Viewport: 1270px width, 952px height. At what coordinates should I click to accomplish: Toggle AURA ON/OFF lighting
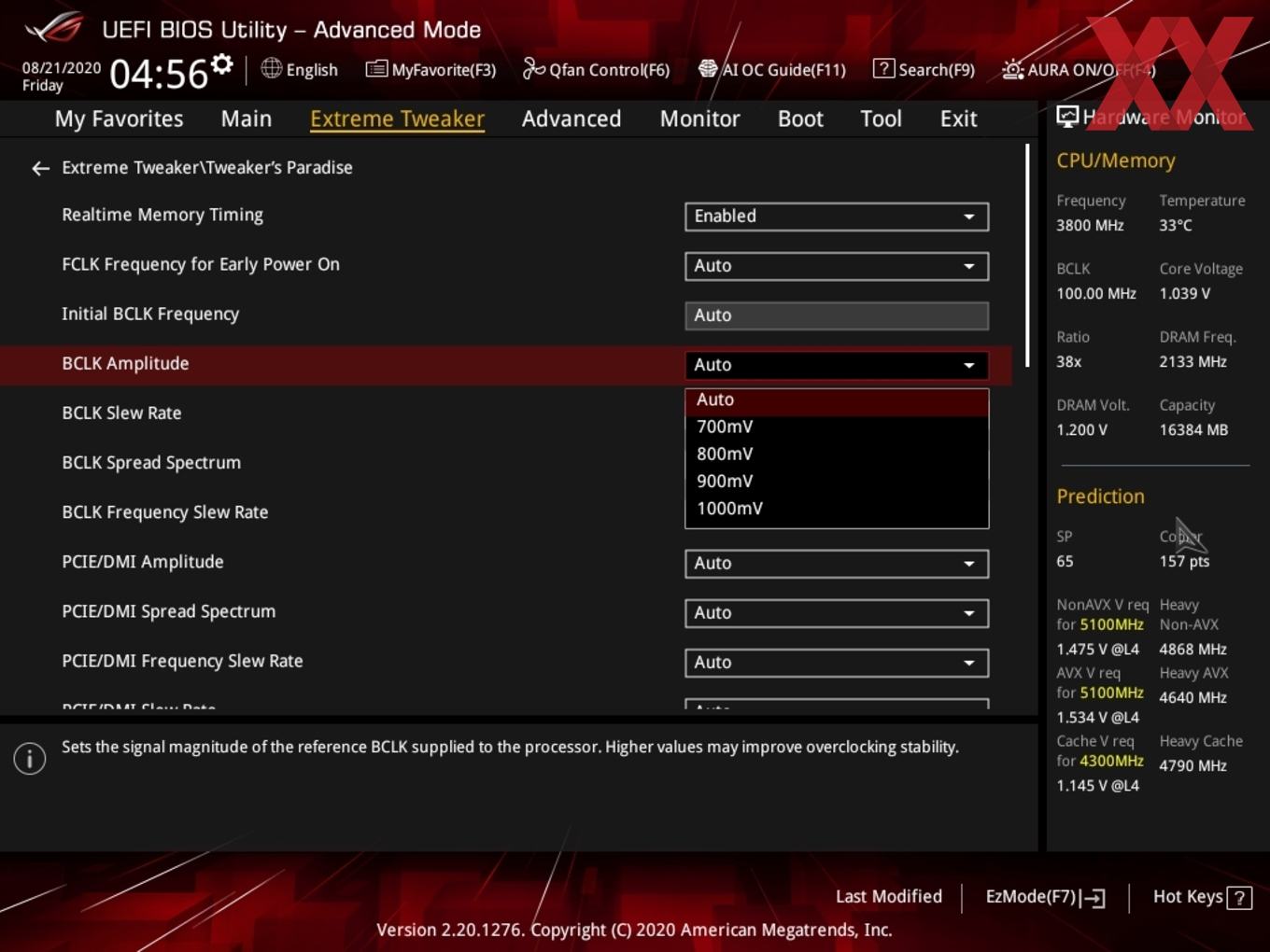point(1079,69)
